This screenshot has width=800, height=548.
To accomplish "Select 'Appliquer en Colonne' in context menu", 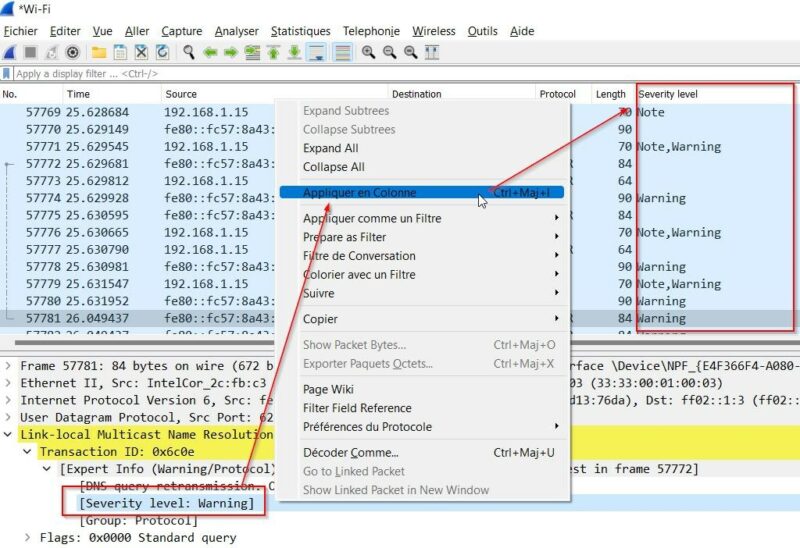I will point(359,192).
